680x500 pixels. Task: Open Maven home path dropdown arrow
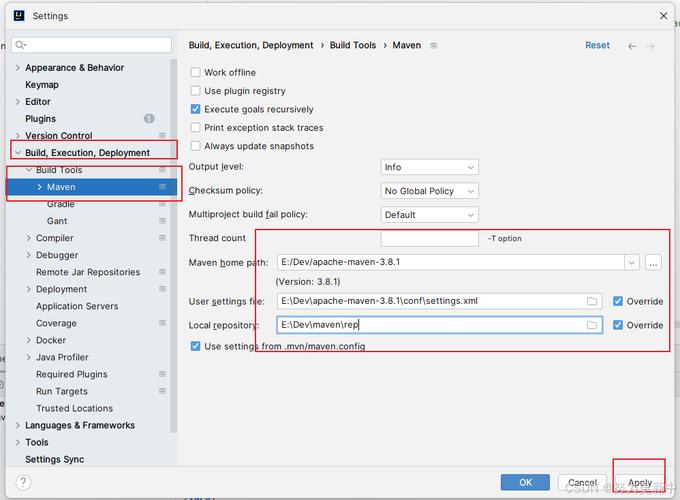click(631, 262)
